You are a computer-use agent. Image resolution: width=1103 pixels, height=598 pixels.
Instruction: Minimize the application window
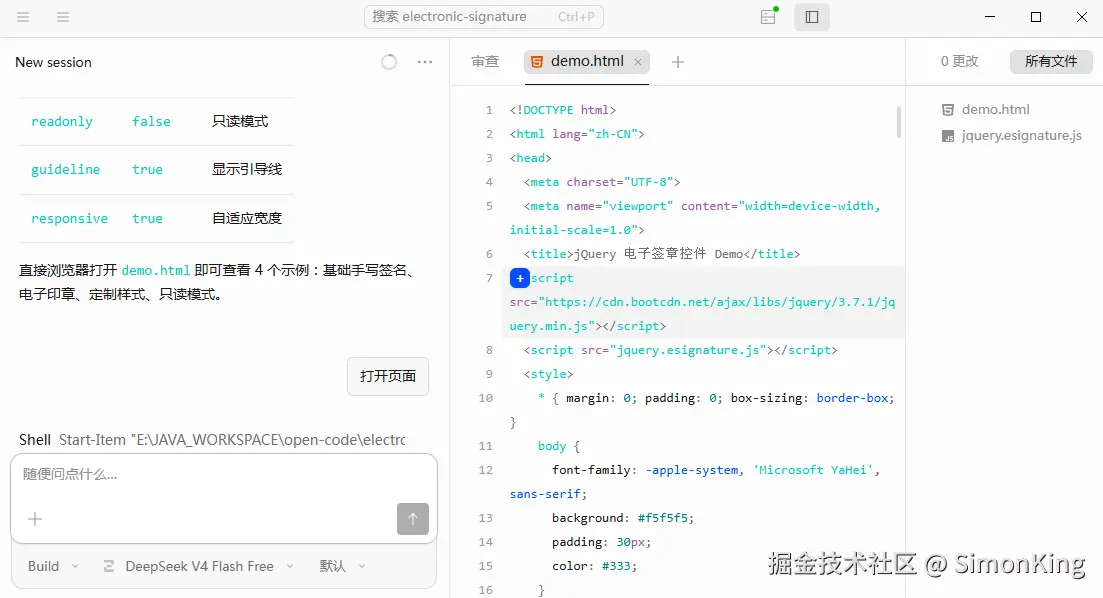pyautogui.click(x=990, y=17)
